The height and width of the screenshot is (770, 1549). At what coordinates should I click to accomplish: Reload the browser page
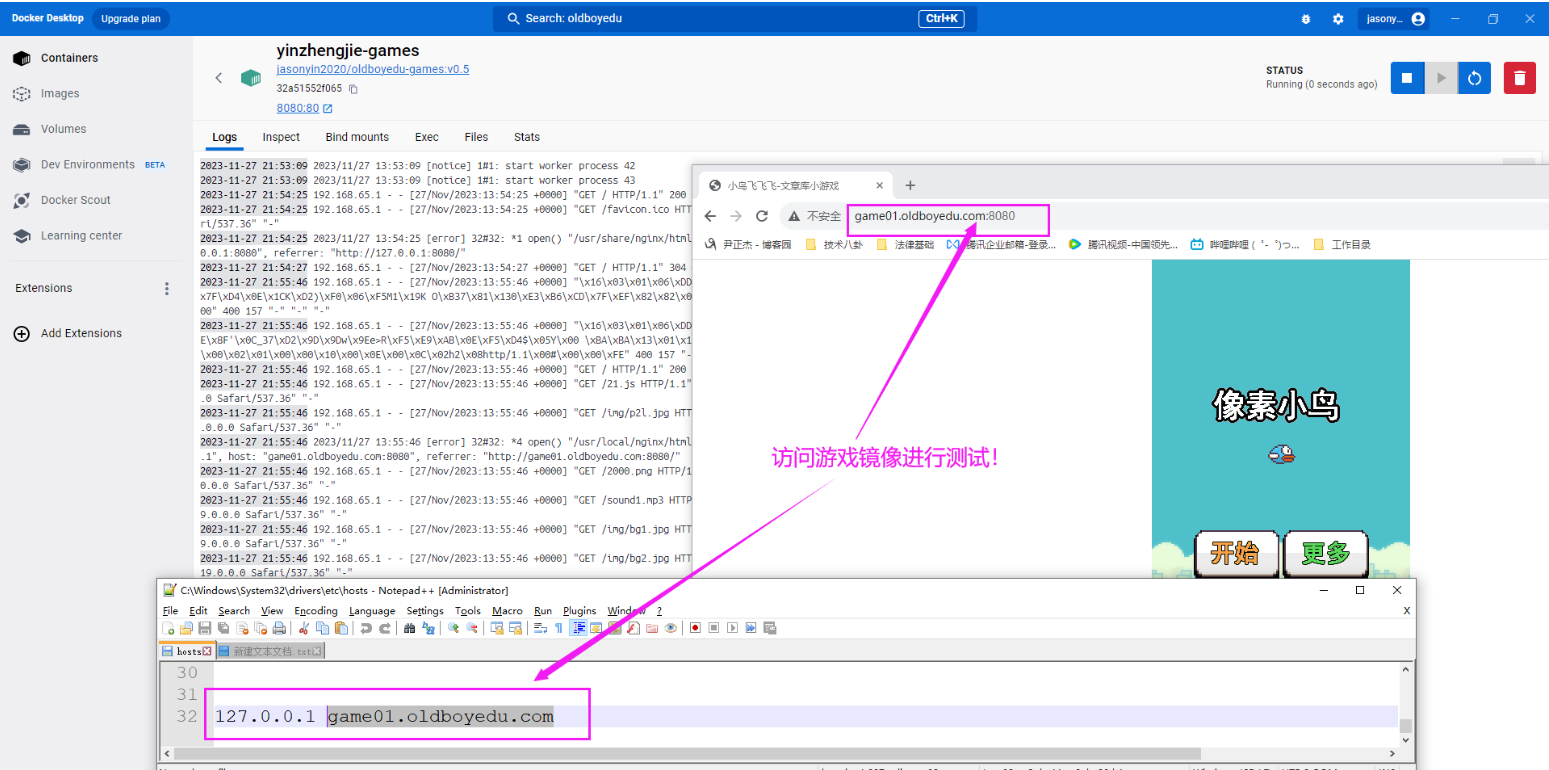[x=762, y=216]
